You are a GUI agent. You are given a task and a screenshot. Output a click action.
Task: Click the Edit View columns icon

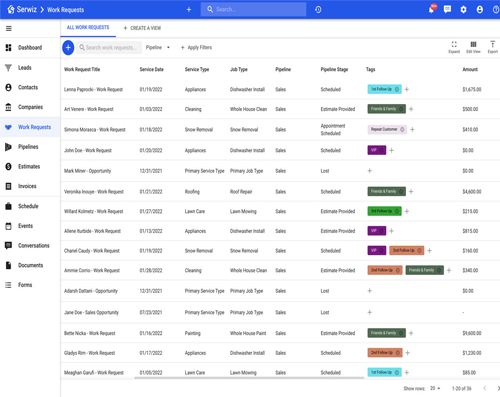coord(473,47)
